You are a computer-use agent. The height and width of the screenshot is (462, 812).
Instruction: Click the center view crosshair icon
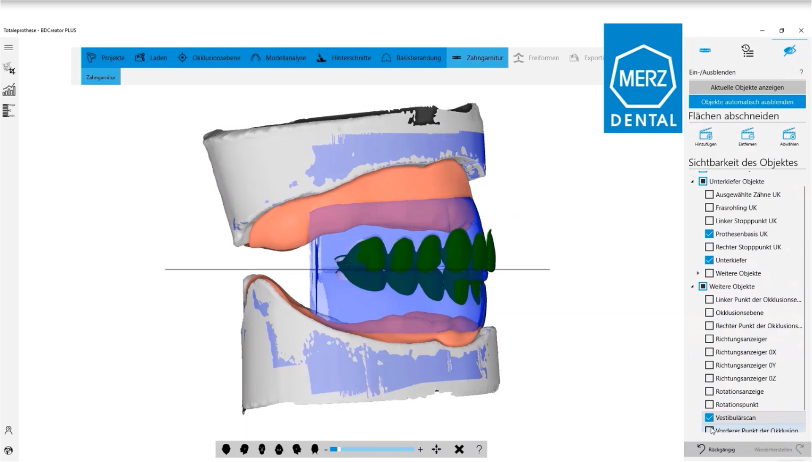coord(437,450)
